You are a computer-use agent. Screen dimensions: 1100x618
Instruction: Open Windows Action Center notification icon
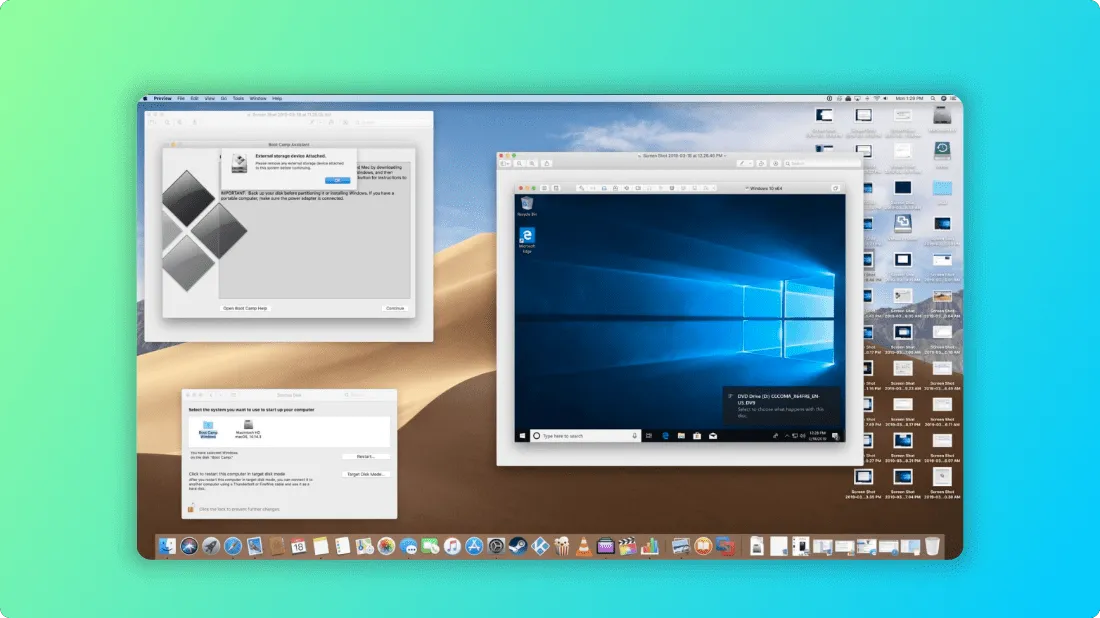pyautogui.click(x=836, y=436)
